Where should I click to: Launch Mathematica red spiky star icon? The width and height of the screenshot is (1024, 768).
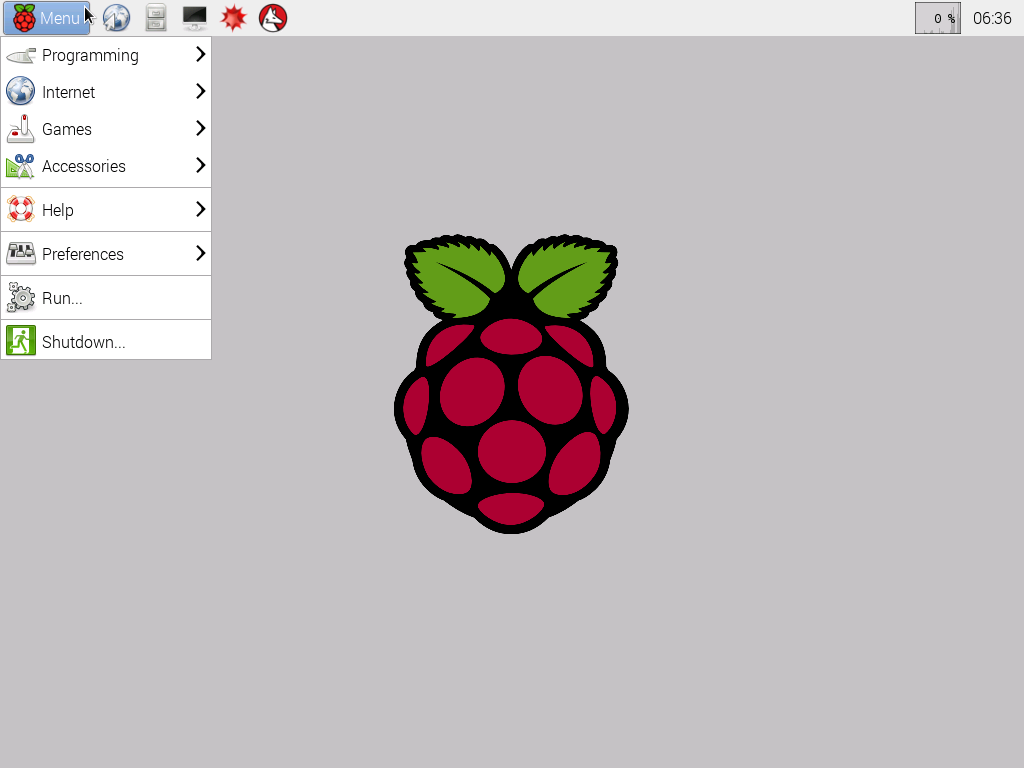coord(233,18)
